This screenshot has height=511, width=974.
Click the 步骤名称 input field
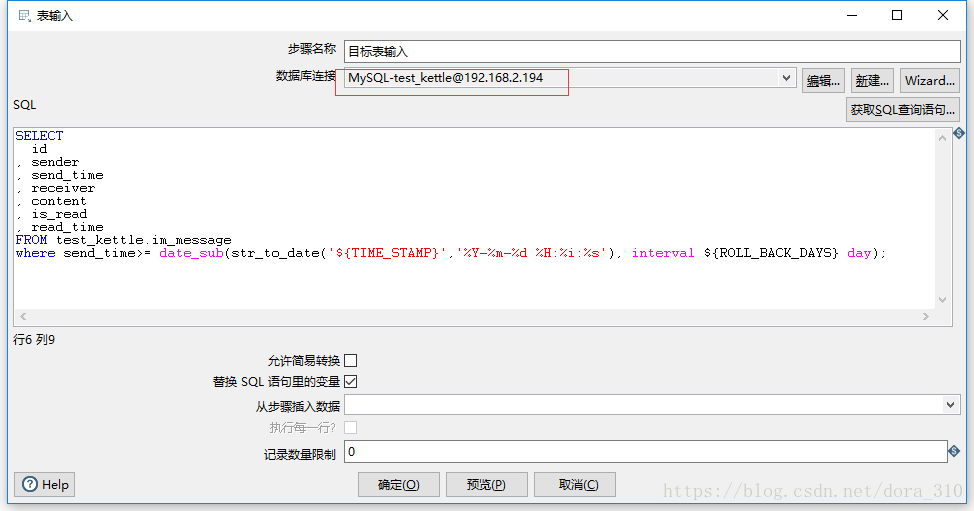[x=652, y=52]
